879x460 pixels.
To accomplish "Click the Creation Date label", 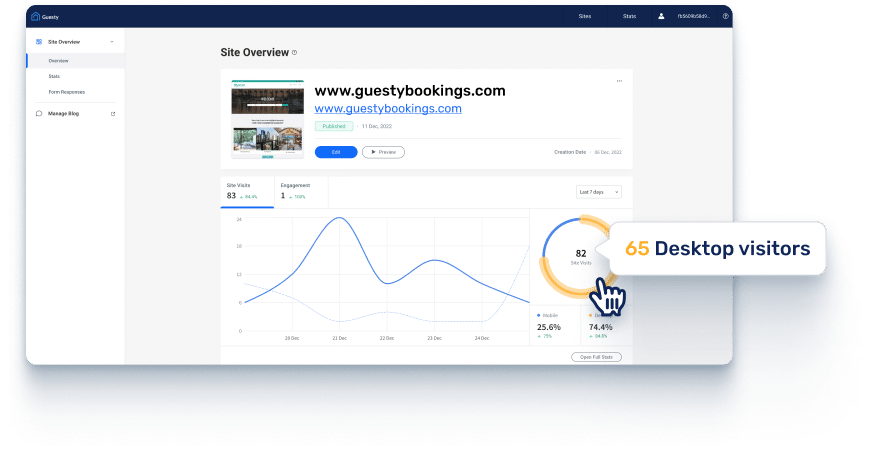I will 570,152.
